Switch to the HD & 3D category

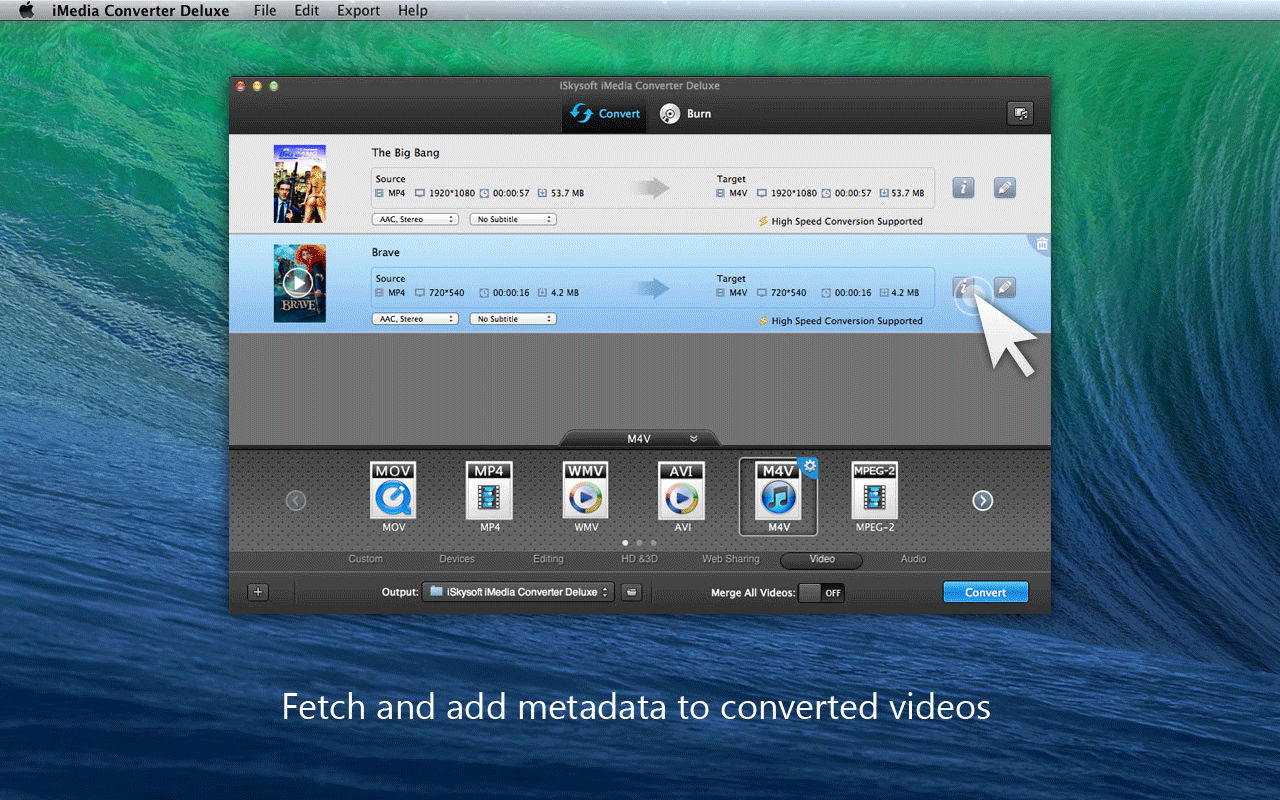tap(640, 559)
